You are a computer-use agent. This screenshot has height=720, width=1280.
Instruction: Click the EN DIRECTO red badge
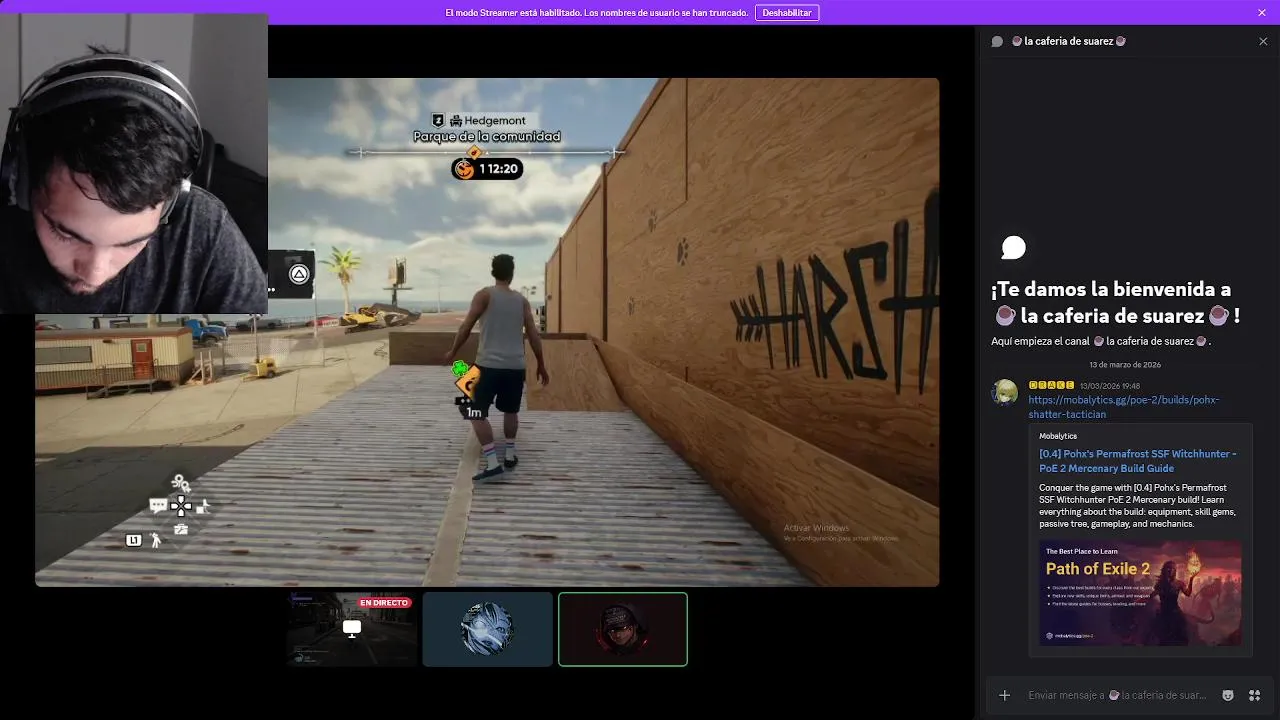[385, 603]
